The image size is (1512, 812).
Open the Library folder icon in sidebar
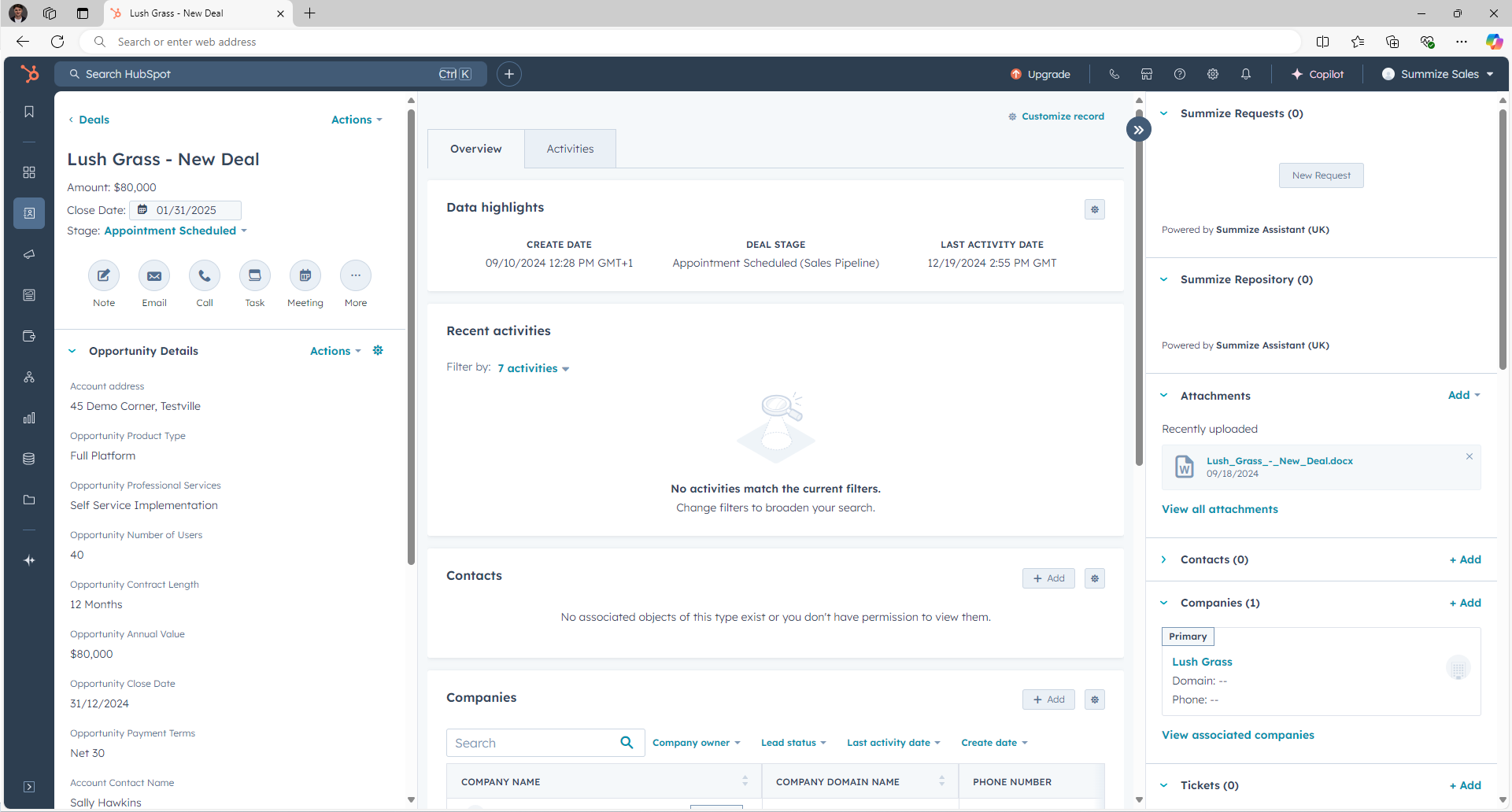[29, 500]
